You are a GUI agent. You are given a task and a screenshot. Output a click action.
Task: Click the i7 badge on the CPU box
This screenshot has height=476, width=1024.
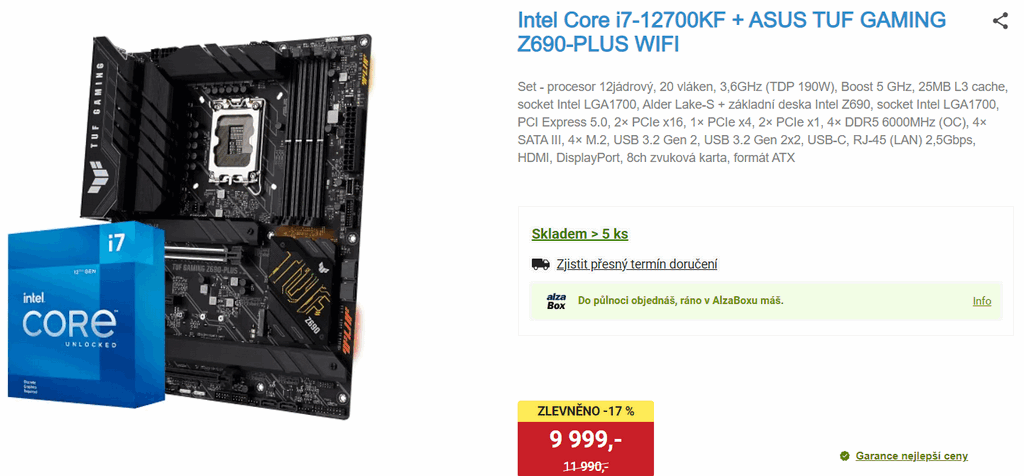click(x=123, y=240)
